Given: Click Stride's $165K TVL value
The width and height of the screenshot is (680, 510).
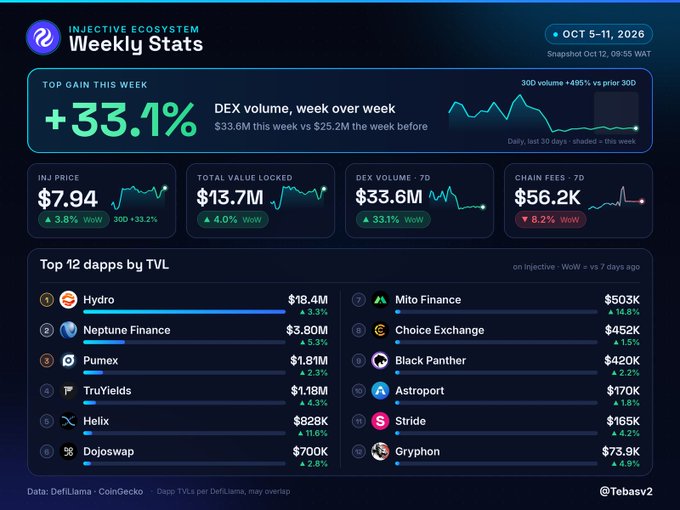Looking at the screenshot, I should [623, 421].
